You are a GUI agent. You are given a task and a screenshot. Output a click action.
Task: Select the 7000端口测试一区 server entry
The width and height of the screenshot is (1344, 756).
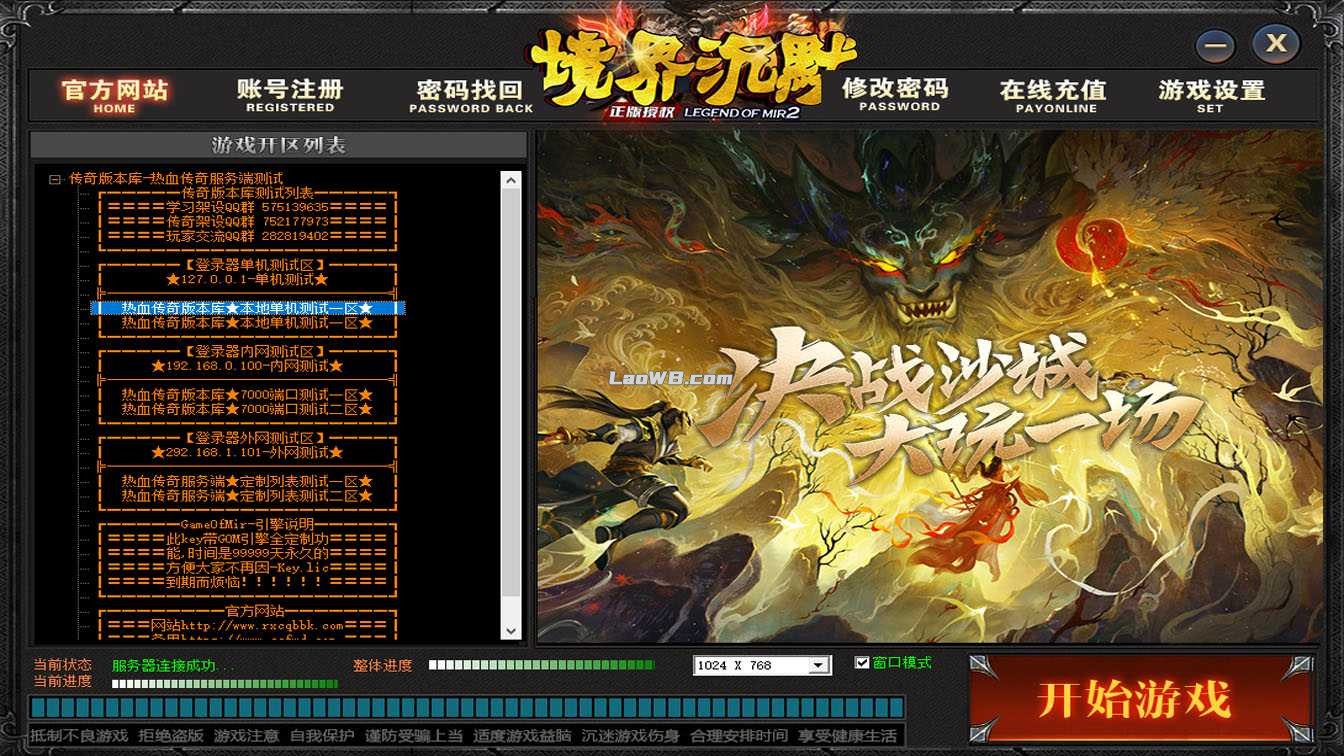247,395
